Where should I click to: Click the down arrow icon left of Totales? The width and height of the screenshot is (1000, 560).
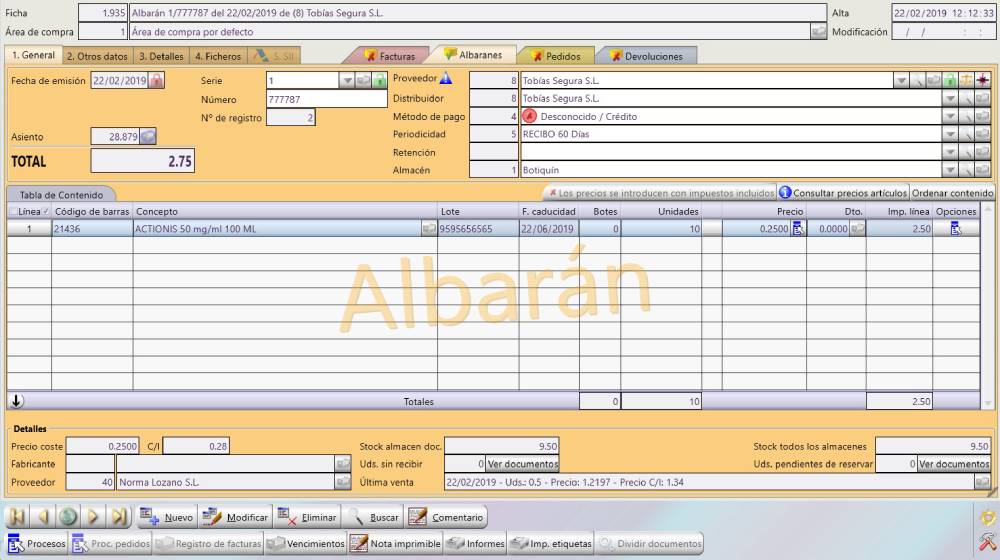pyautogui.click(x=17, y=401)
